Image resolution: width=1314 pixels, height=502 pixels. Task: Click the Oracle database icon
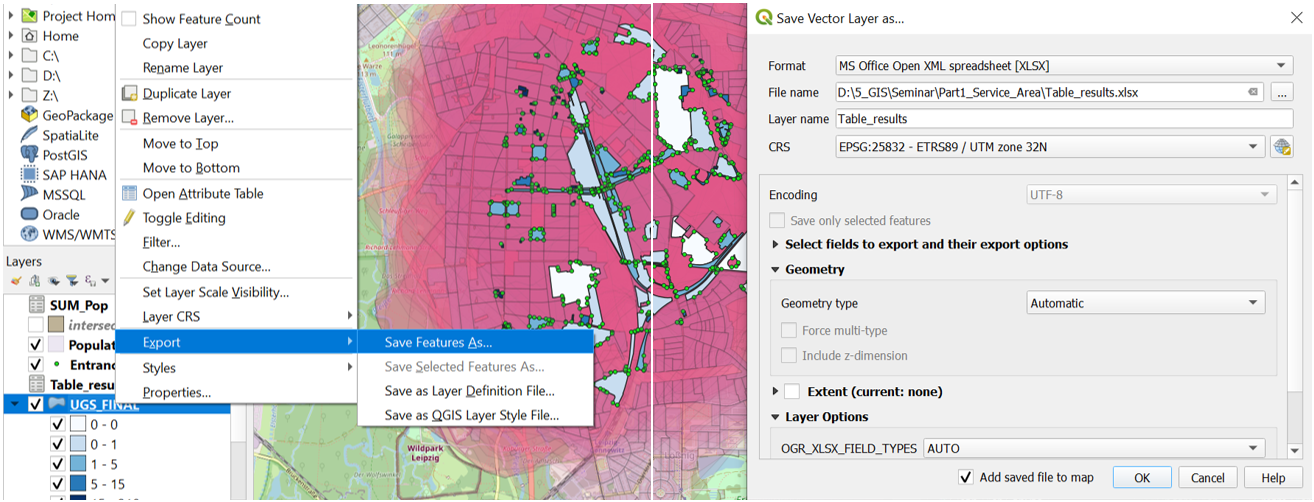[29, 215]
